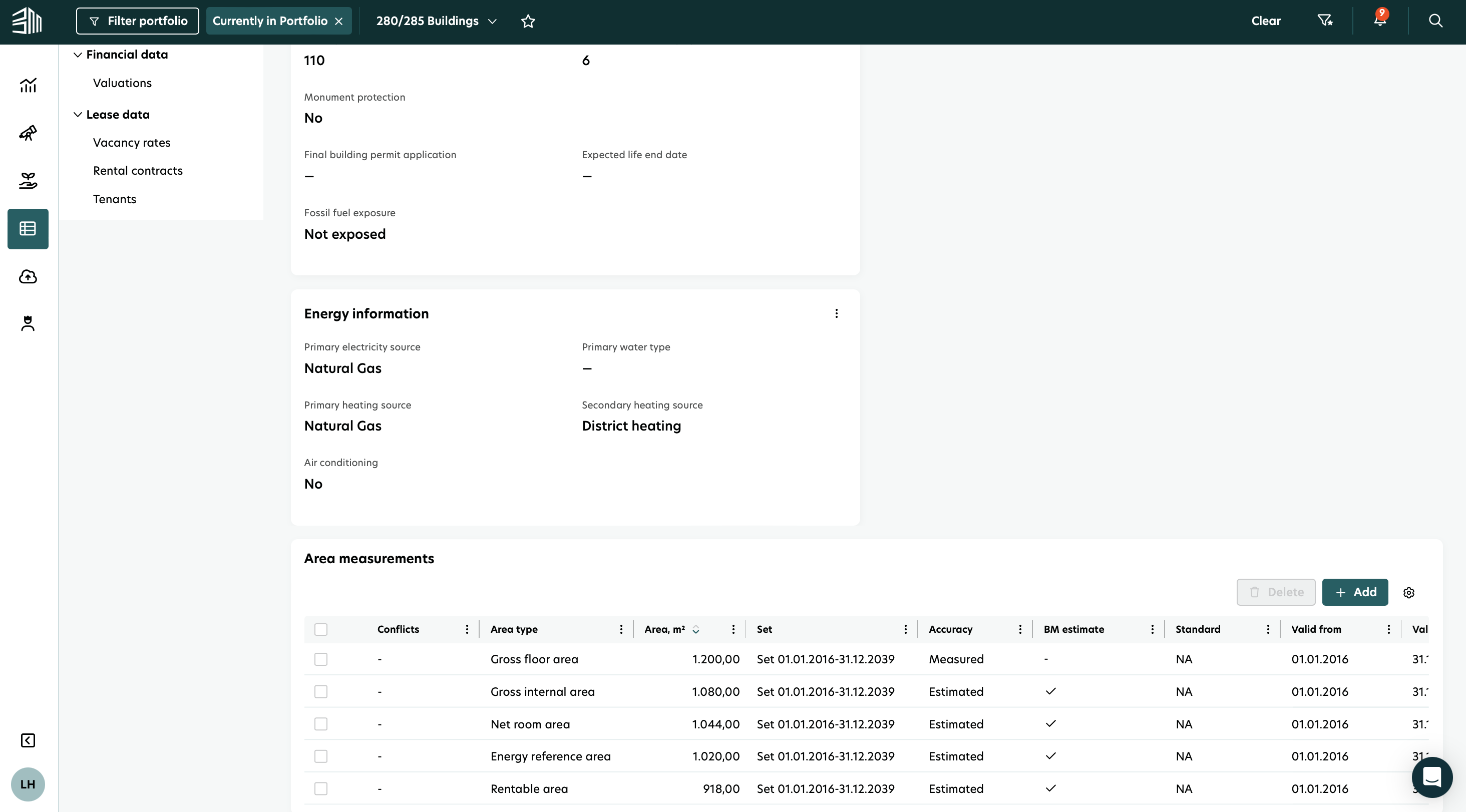1466x812 pixels.
Task: Open the analytics chart sidebar icon
Action: 28,85
